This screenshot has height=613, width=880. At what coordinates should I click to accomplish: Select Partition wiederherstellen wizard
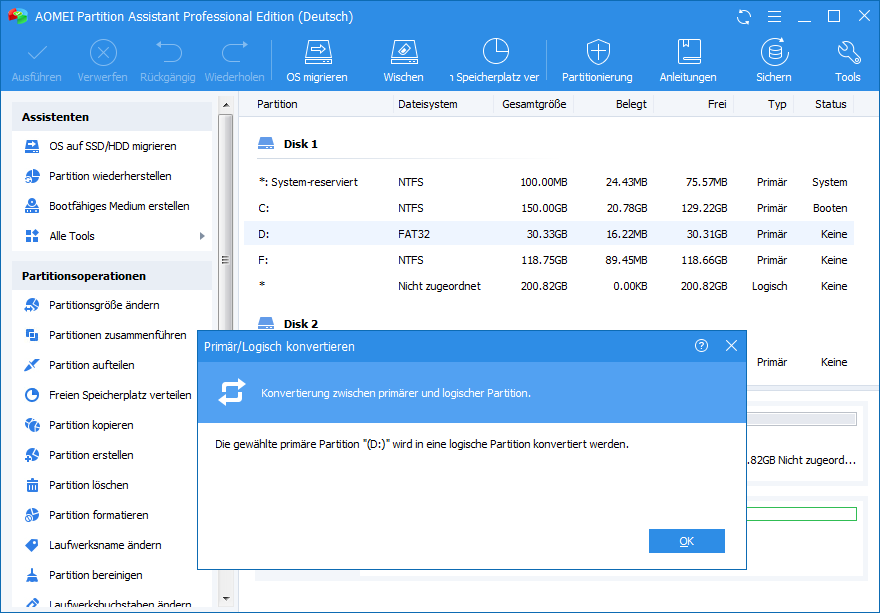110,176
